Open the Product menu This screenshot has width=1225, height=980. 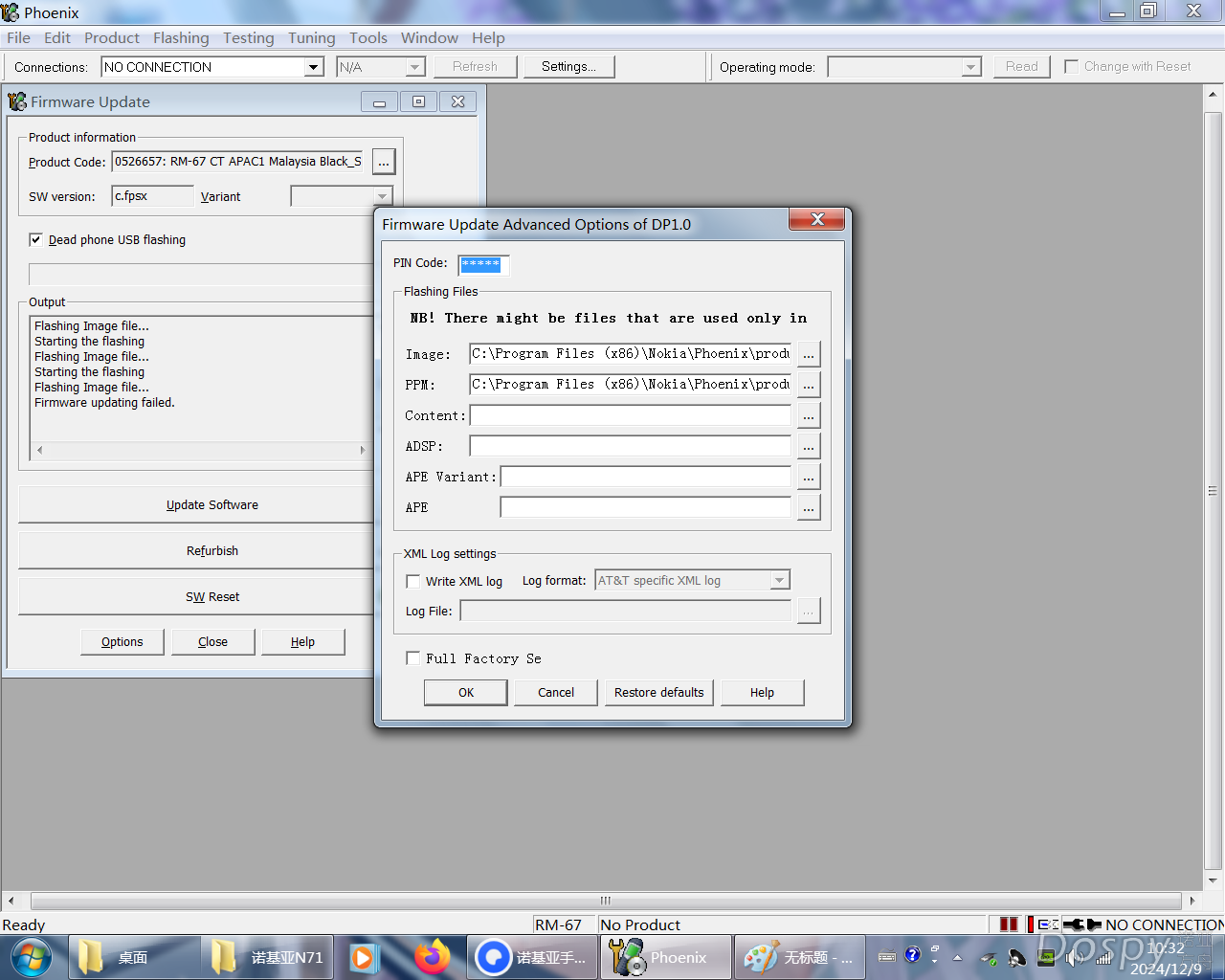click(x=112, y=38)
